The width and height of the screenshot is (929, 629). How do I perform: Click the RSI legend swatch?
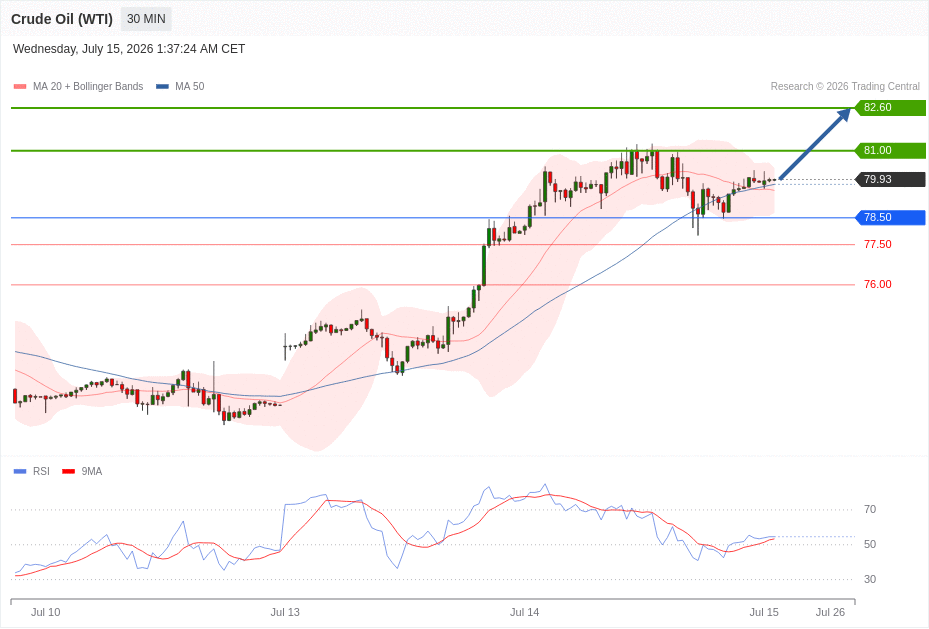point(20,471)
